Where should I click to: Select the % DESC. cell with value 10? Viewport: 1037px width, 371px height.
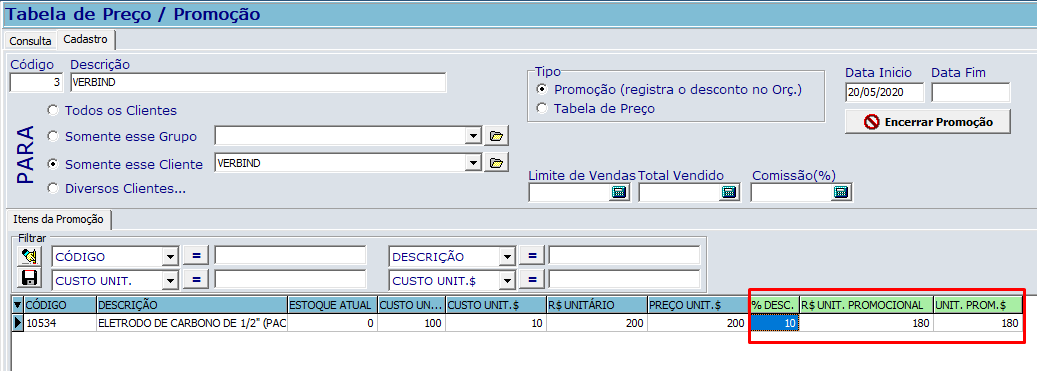(774, 323)
